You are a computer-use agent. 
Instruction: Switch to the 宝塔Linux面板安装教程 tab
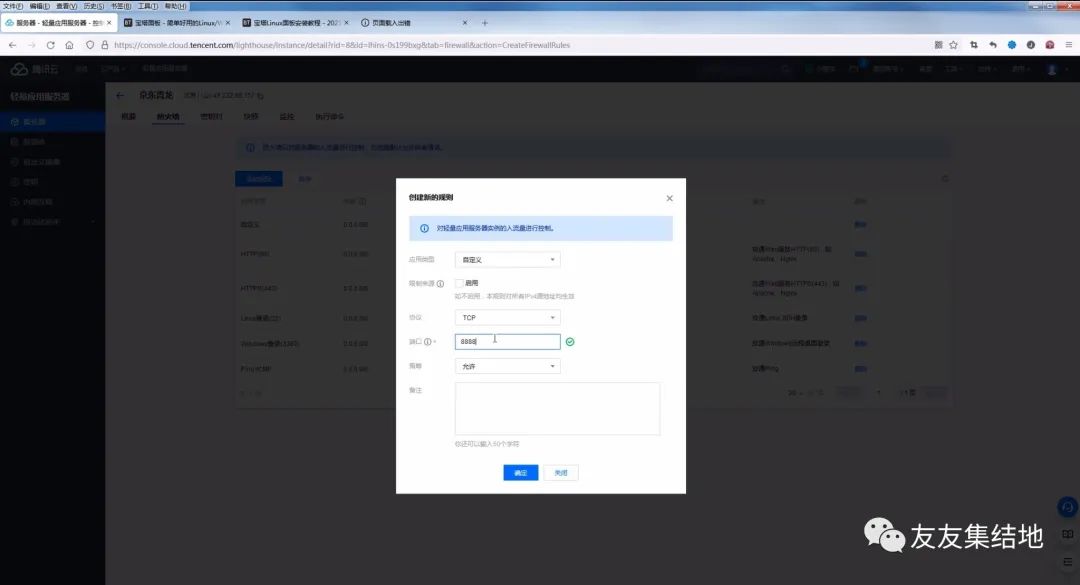coord(295,23)
